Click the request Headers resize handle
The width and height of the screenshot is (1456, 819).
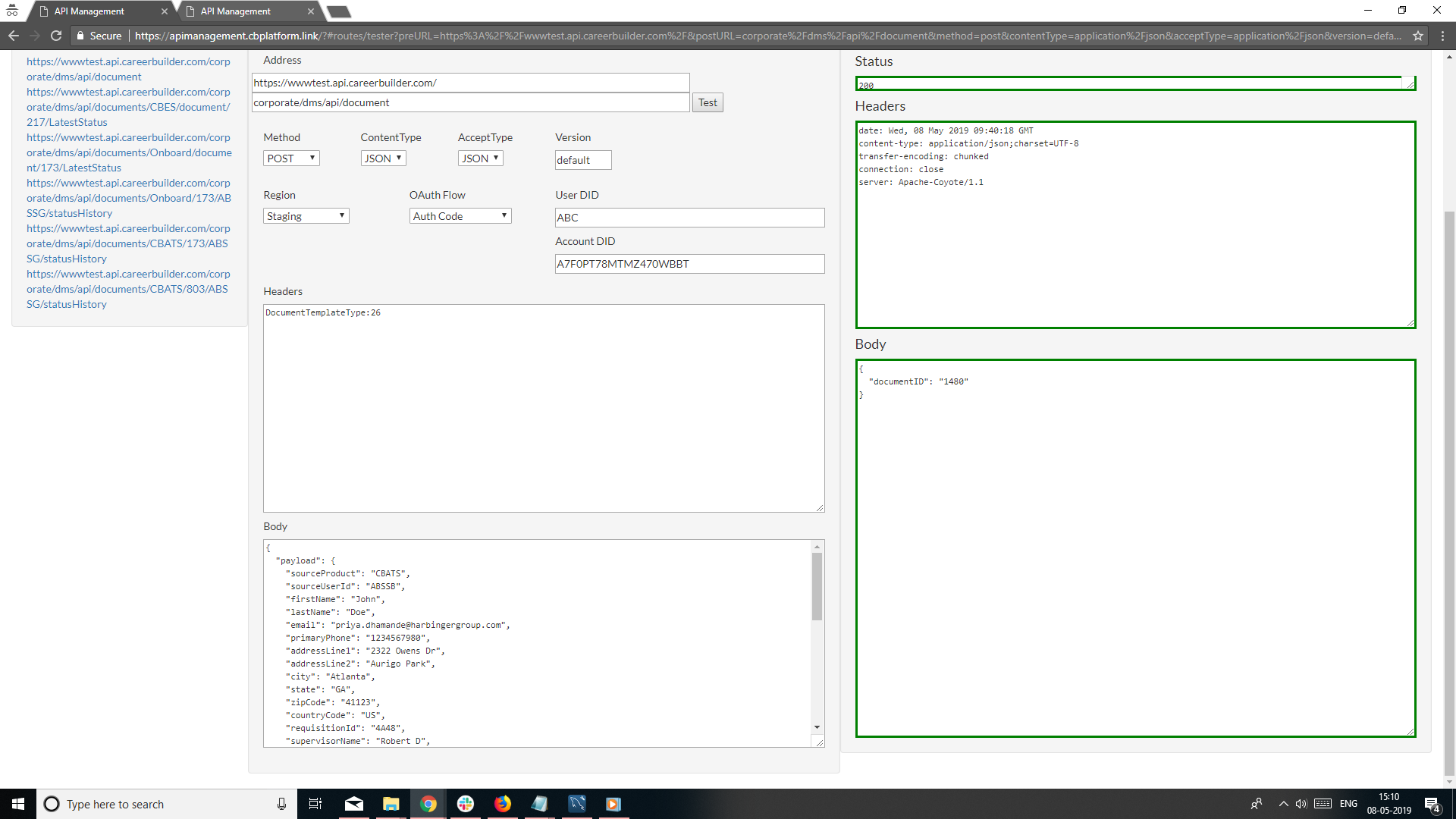pyautogui.click(x=820, y=508)
